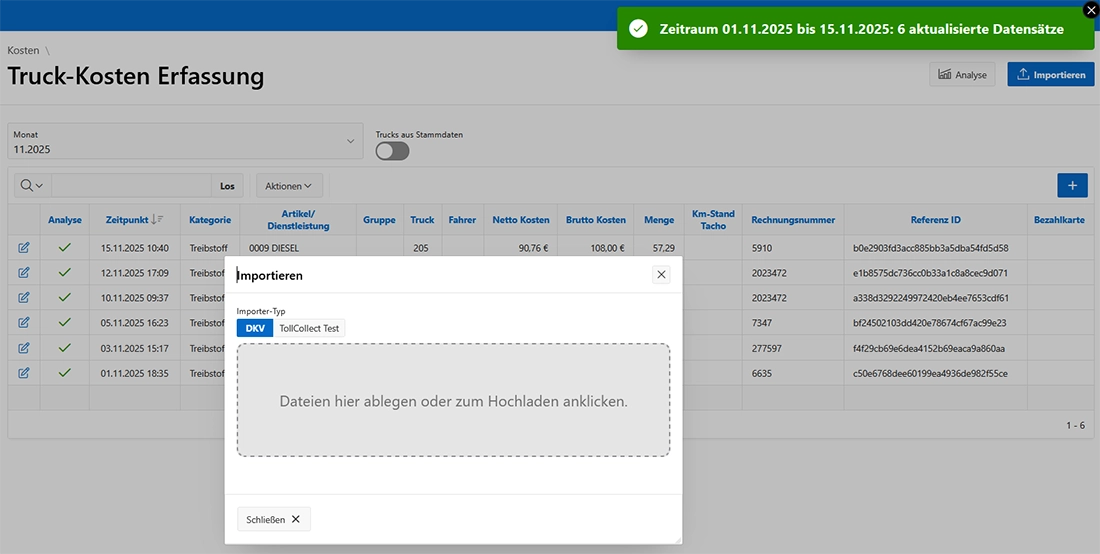Click the 1 - 6 pagination indicator
Image resolution: width=1100 pixels, height=554 pixels.
point(1075,425)
